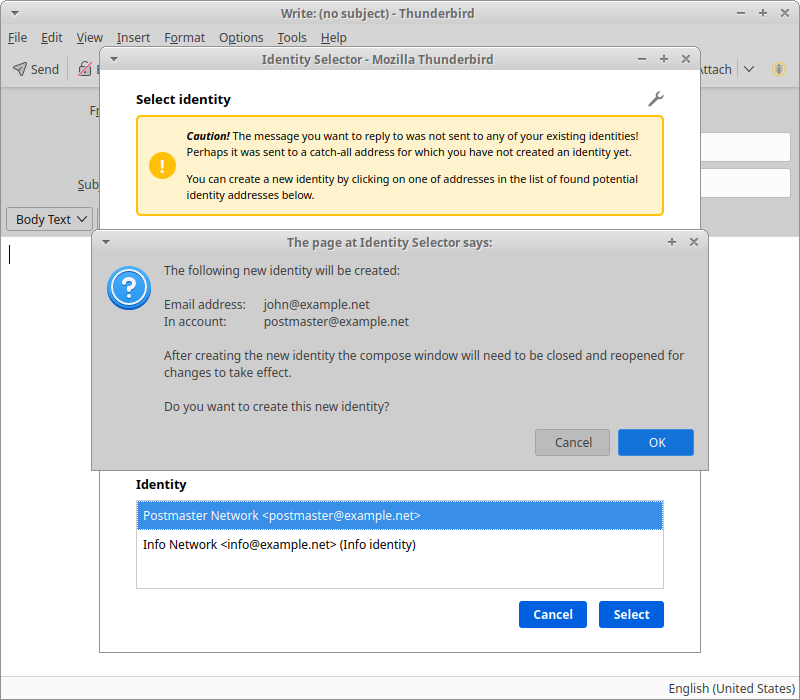Maximize the Identity Selector window

point(664,59)
